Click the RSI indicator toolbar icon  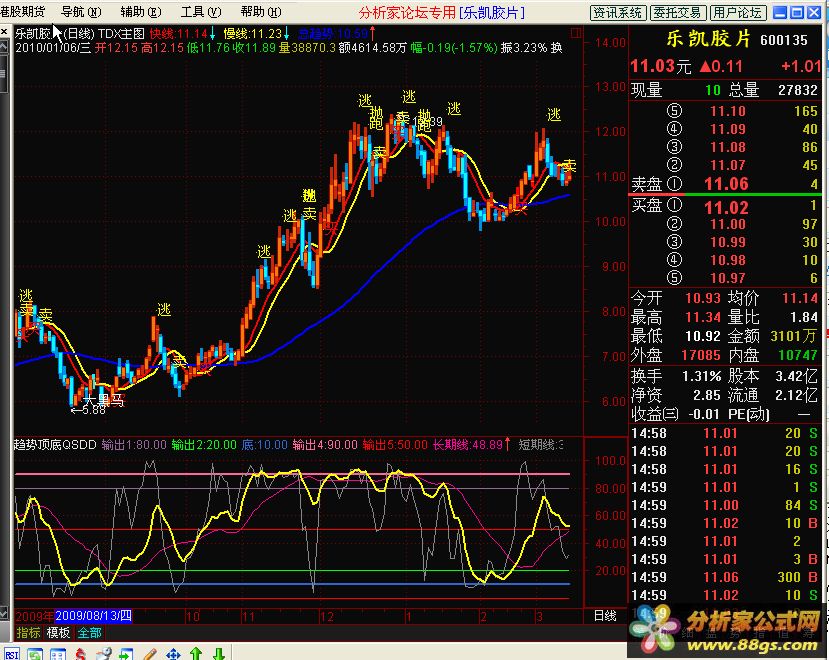[x=11, y=655]
